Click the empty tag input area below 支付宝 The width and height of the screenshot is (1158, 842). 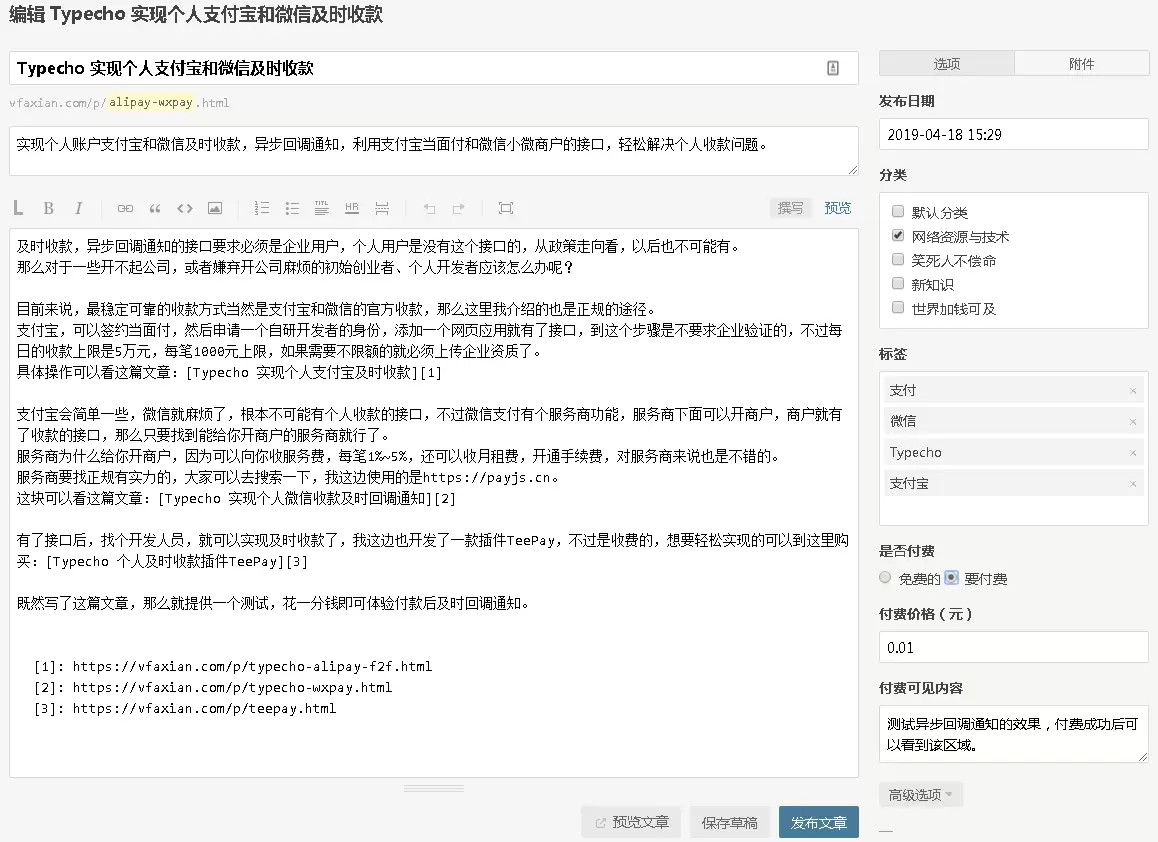click(1014, 510)
